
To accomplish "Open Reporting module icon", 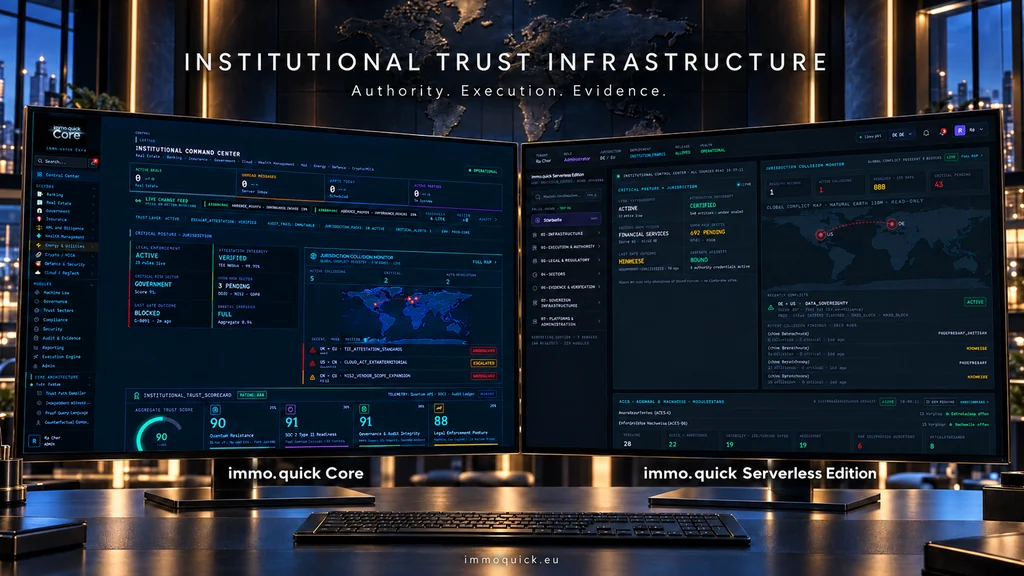I will pyautogui.click(x=36, y=347).
